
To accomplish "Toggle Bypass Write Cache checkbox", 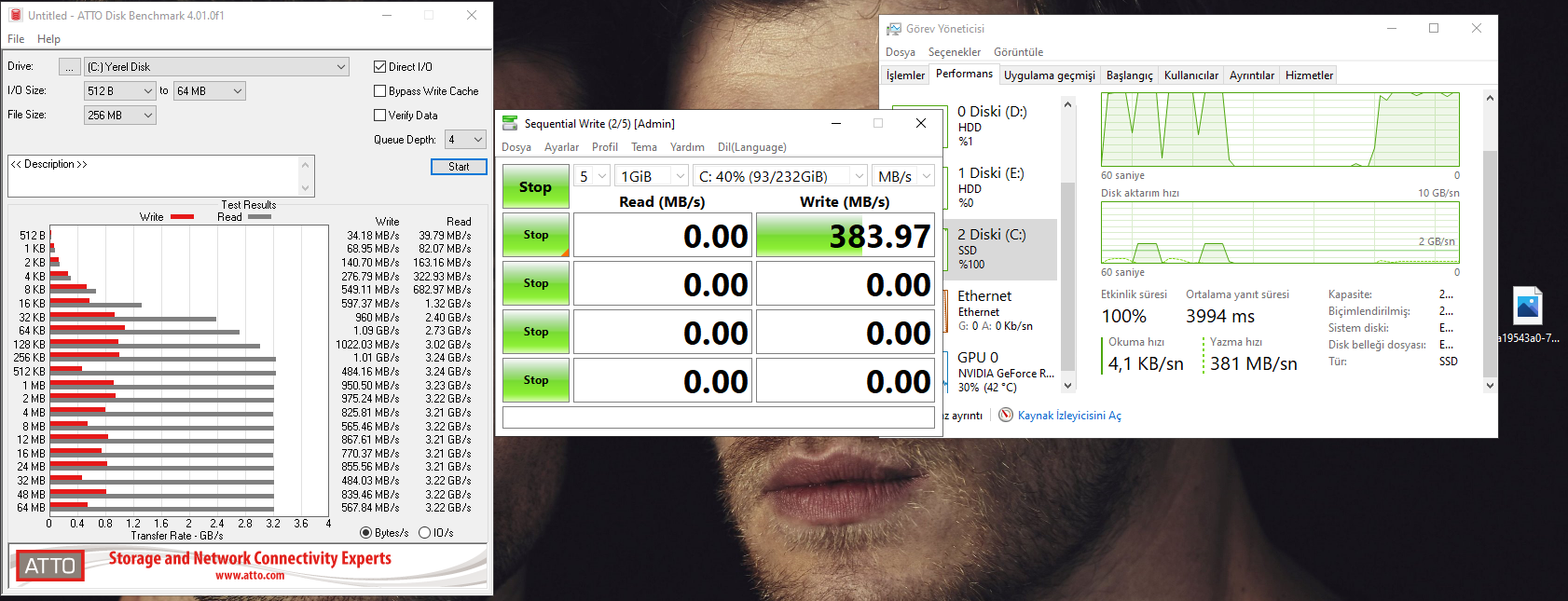I will point(379,90).
